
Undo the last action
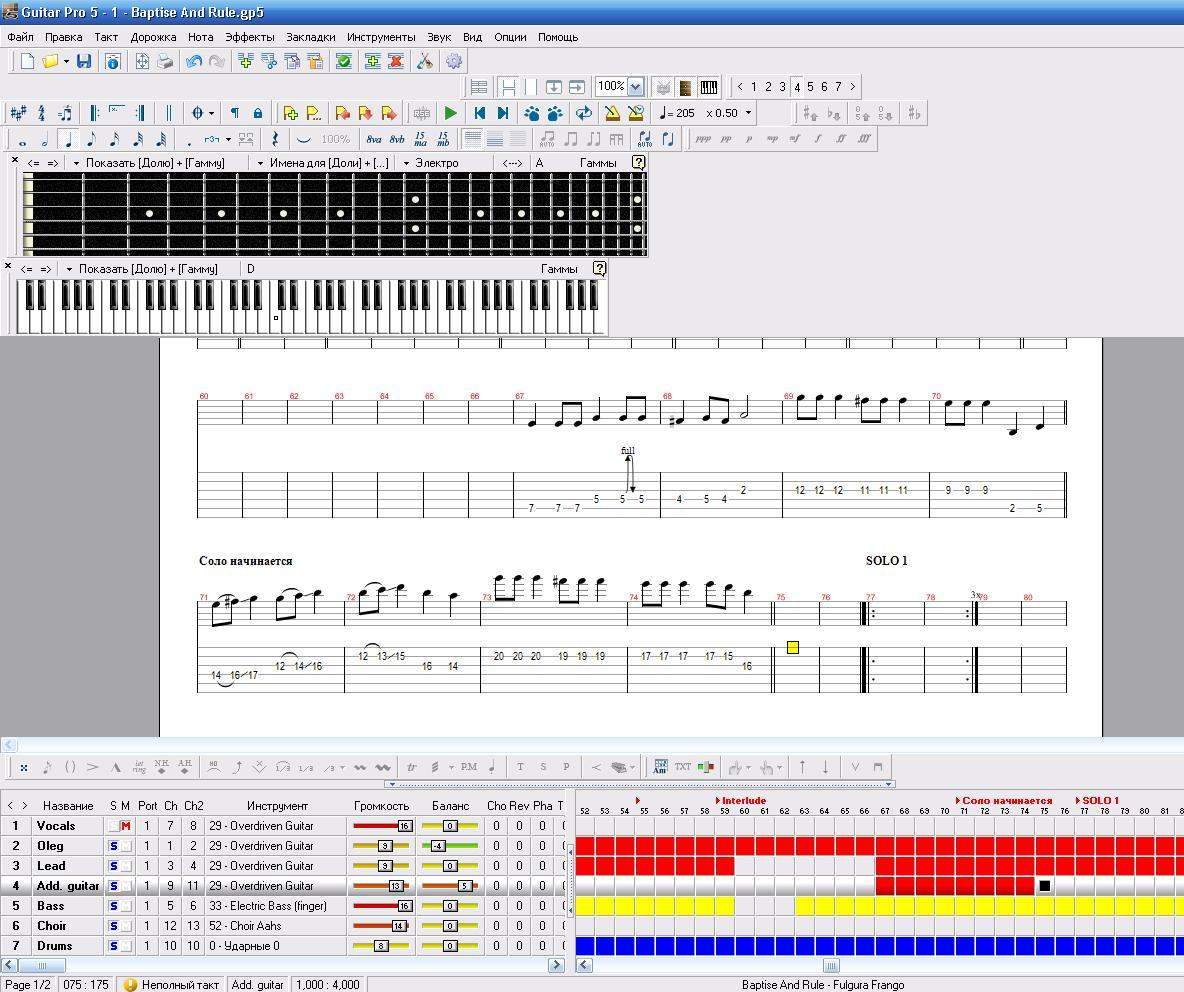point(194,61)
